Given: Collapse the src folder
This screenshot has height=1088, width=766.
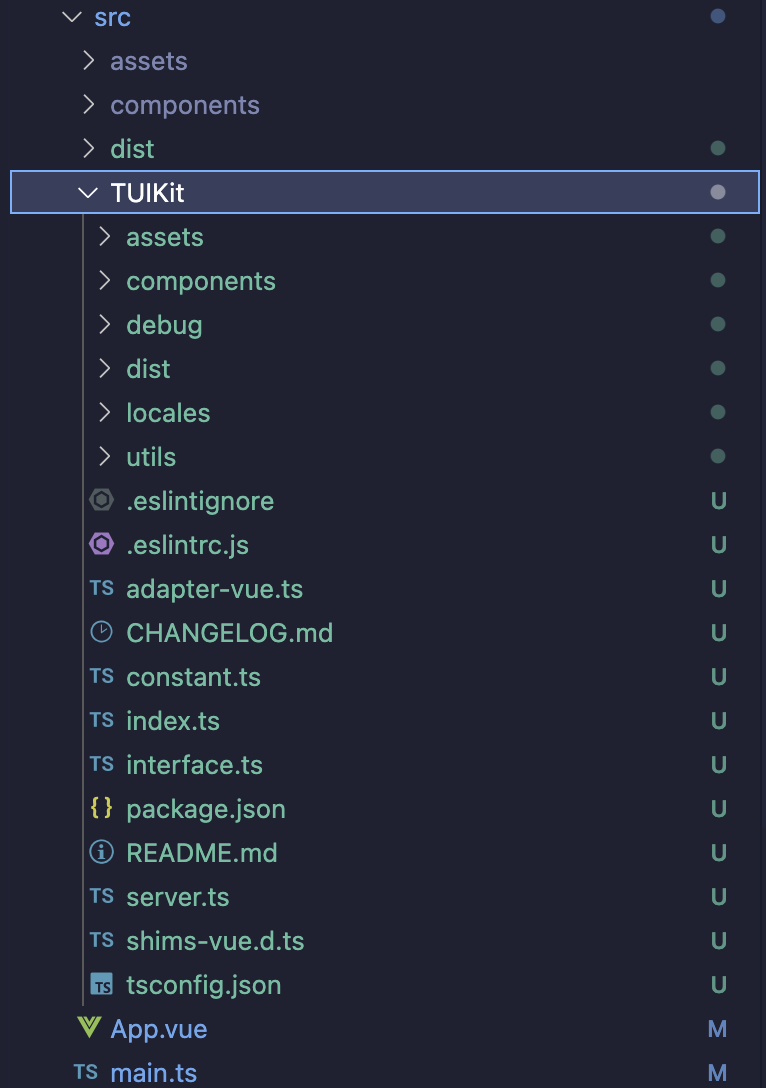Looking at the screenshot, I should [70, 17].
